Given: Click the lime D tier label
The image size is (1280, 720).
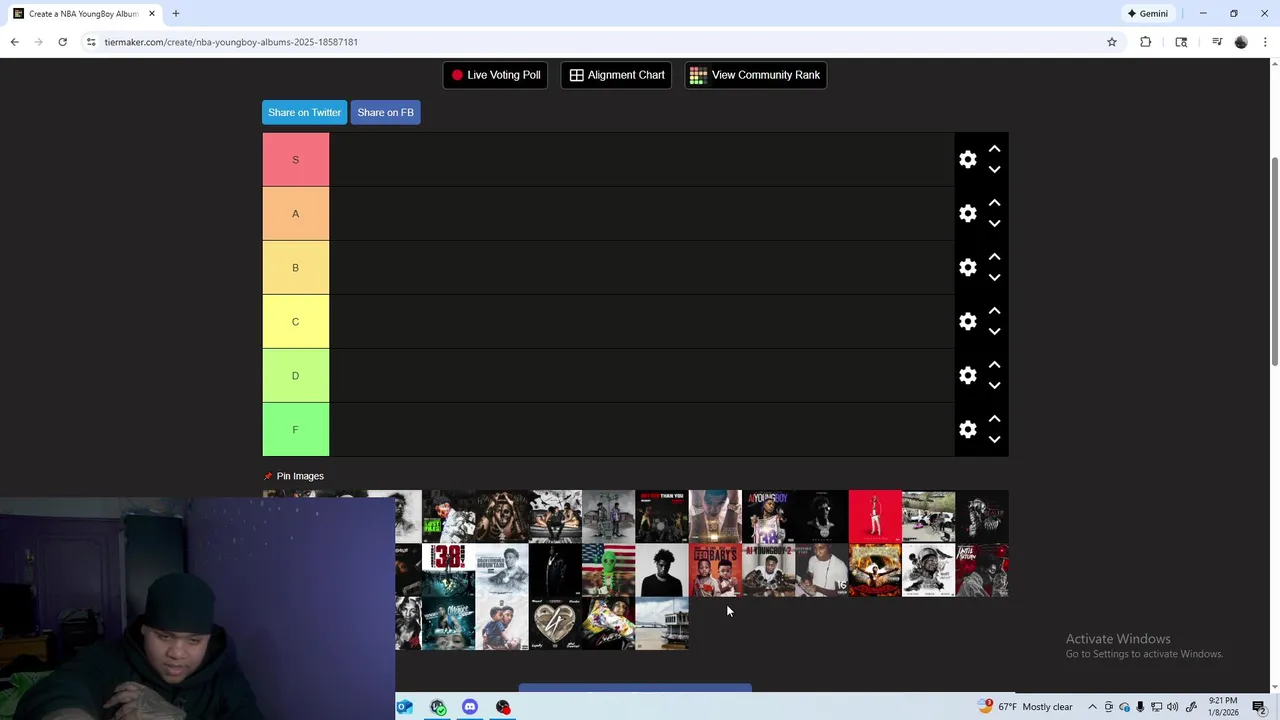Looking at the screenshot, I should point(295,376).
